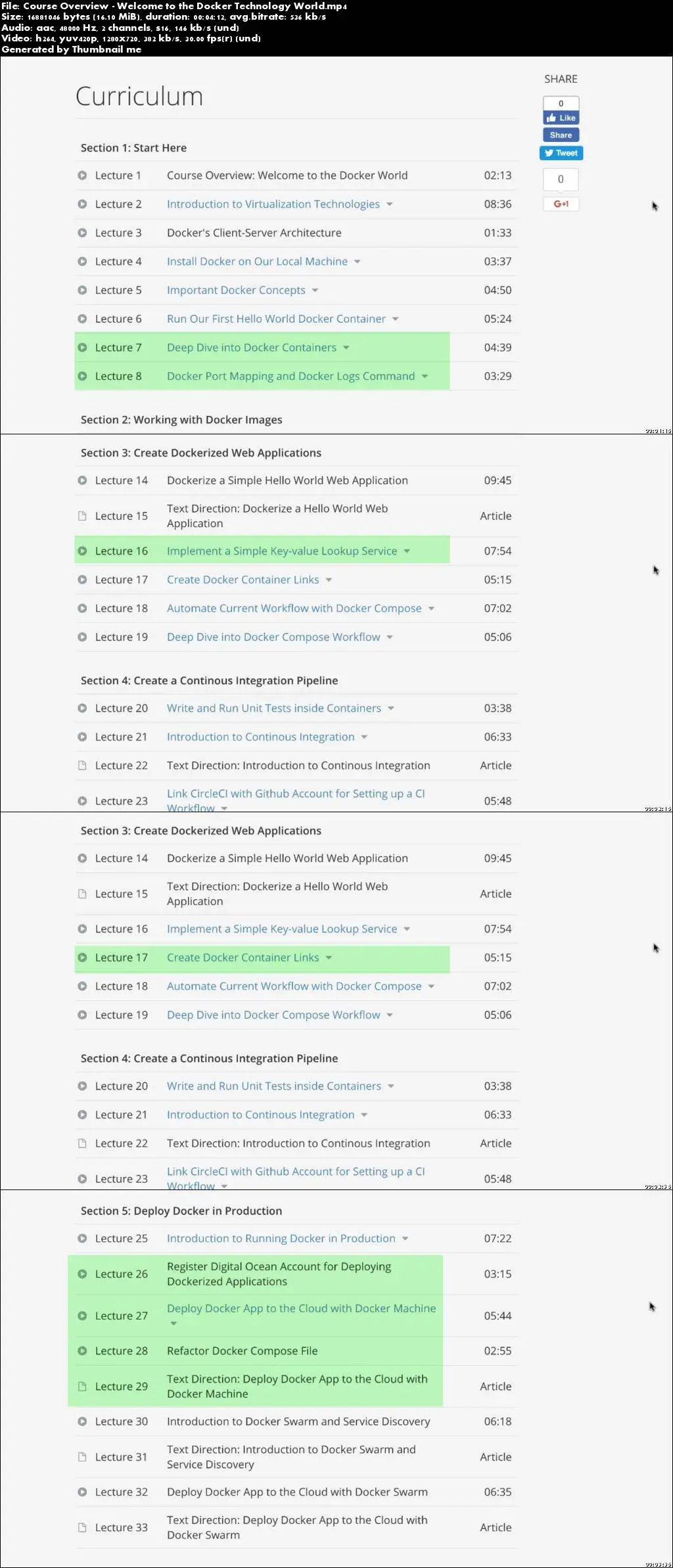Open the Refactor Docker Compose File lecture
Image resolution: width=673 pixels, height=1568 pixels.
242,1351
